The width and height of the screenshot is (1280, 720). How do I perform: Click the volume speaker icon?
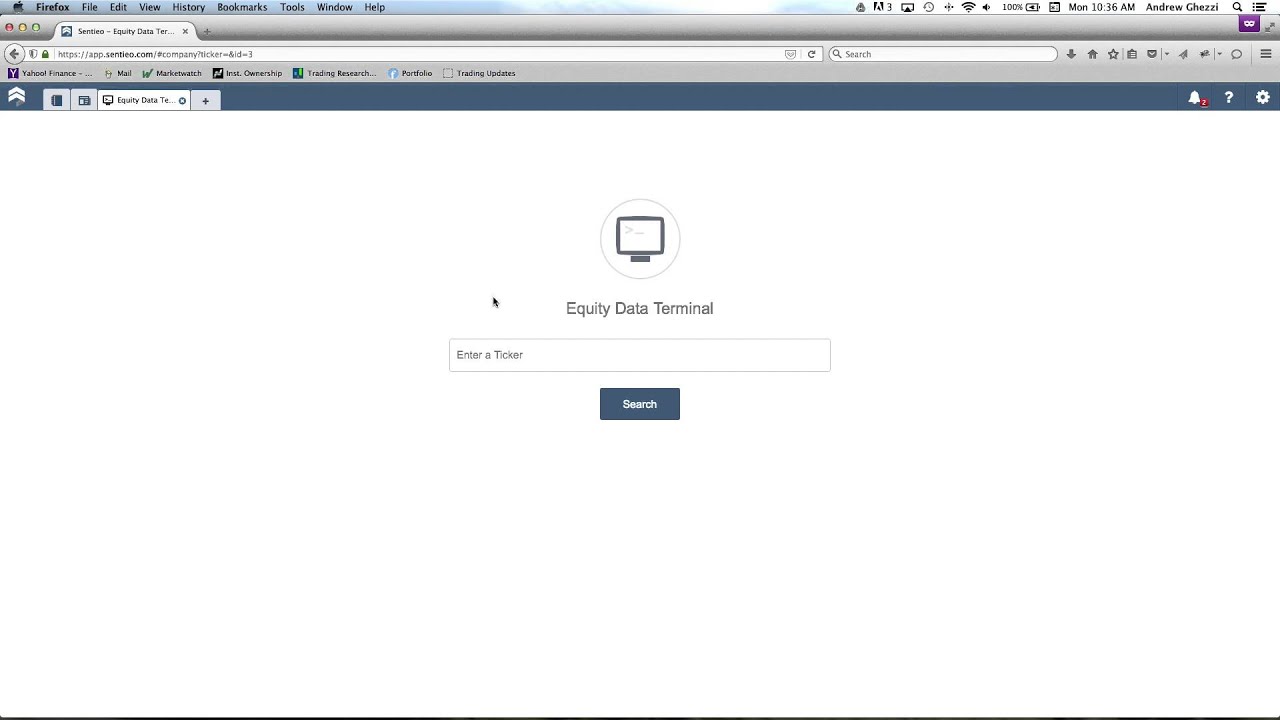[x=987, y=7]
